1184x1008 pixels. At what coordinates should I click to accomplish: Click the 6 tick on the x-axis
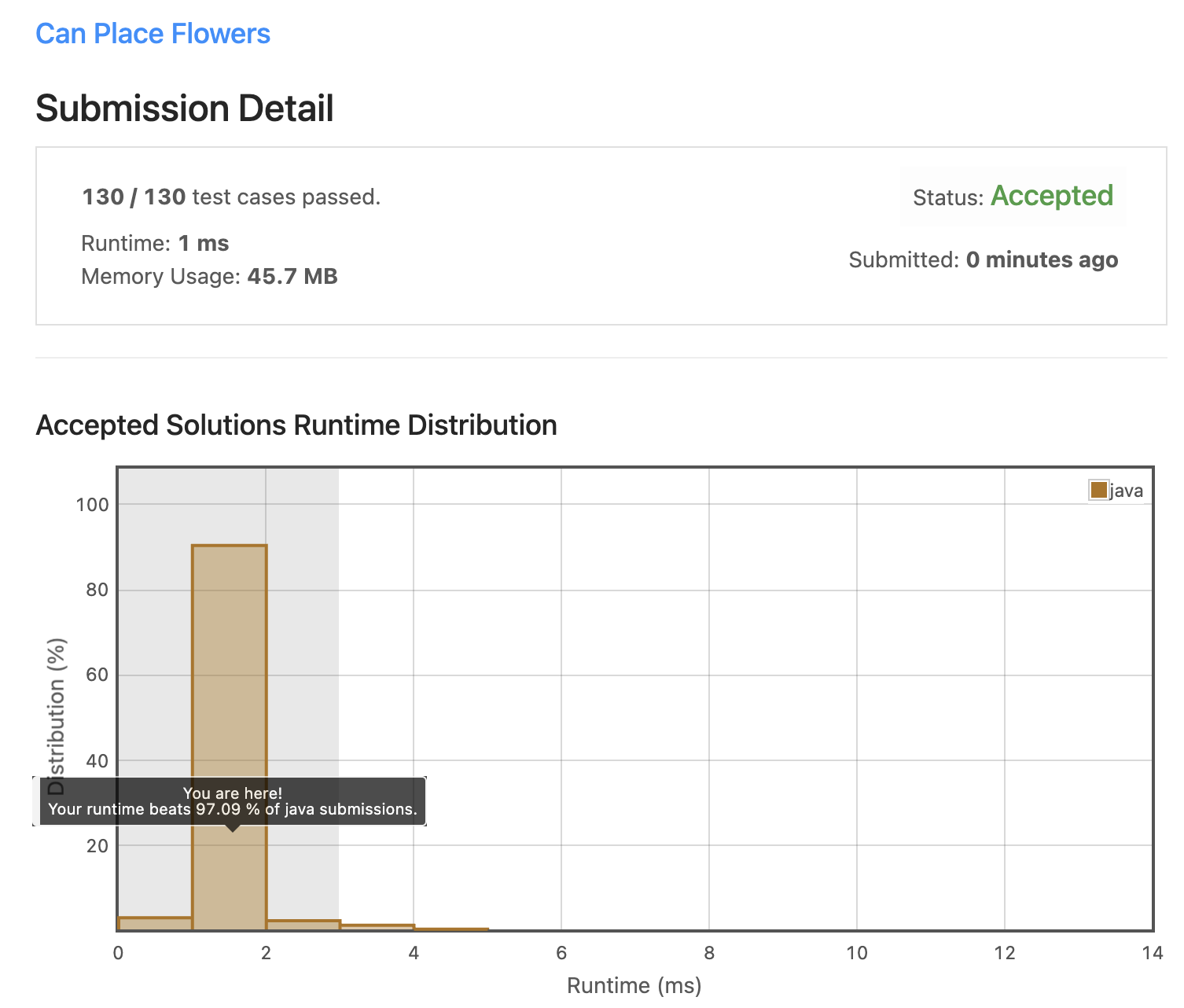point(561,953)
